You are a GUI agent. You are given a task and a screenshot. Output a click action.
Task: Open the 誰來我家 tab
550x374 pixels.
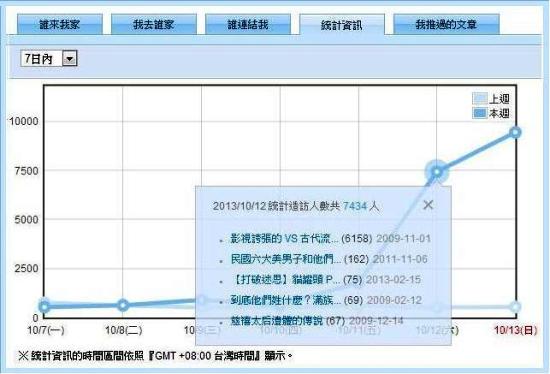coord(60,25)
